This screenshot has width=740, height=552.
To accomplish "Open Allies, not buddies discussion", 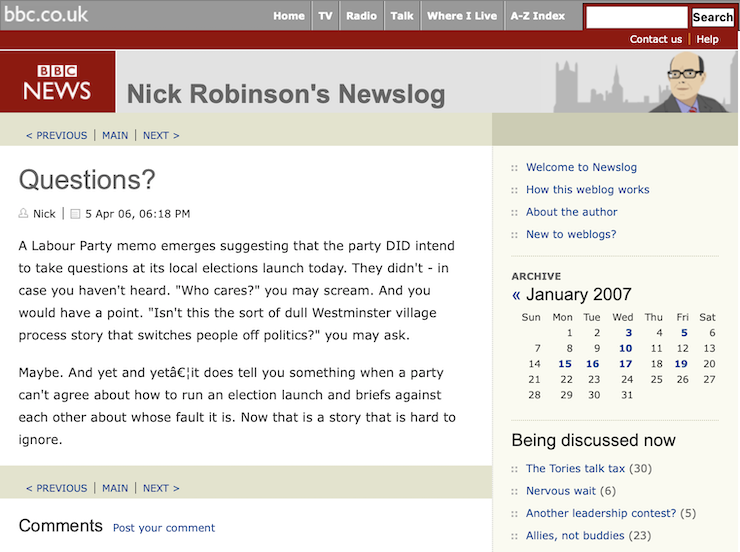I will coord(575,535).
